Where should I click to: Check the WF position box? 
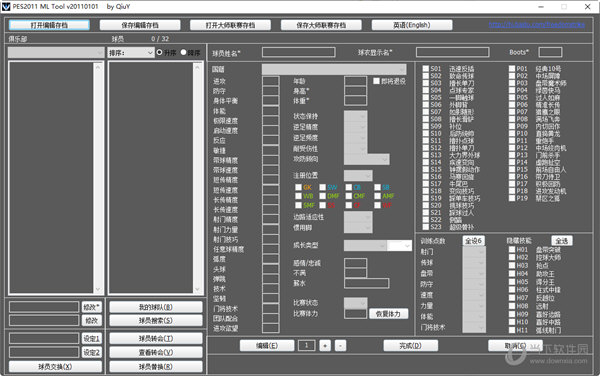click(377, 205)
